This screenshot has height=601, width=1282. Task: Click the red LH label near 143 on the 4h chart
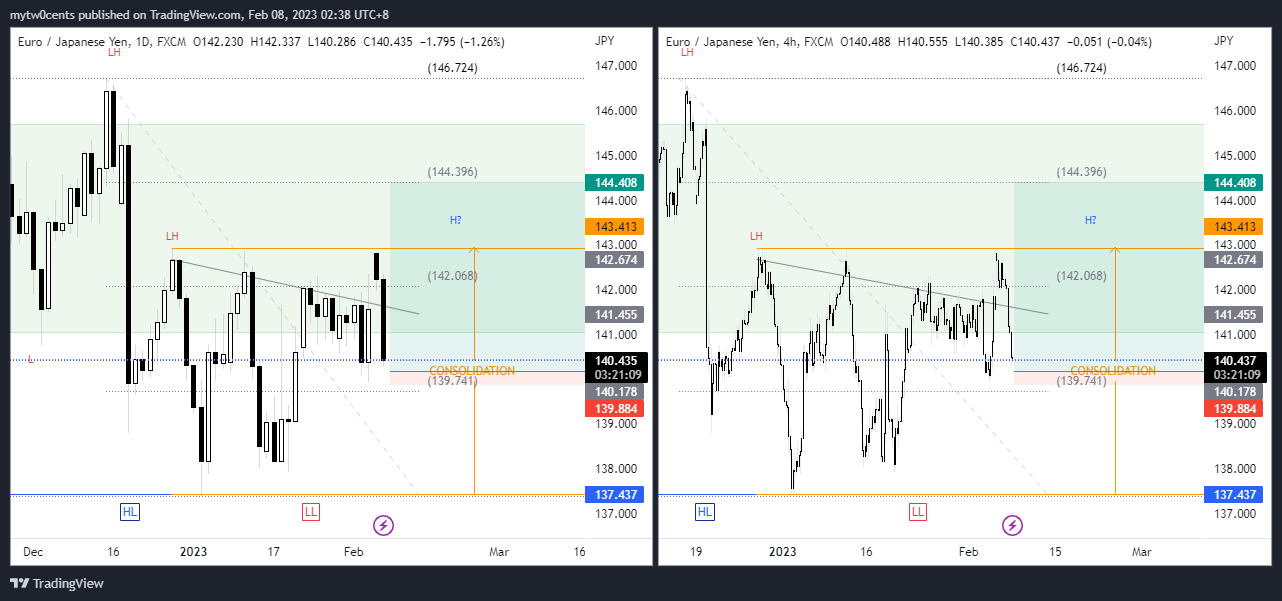pos(756,236)
